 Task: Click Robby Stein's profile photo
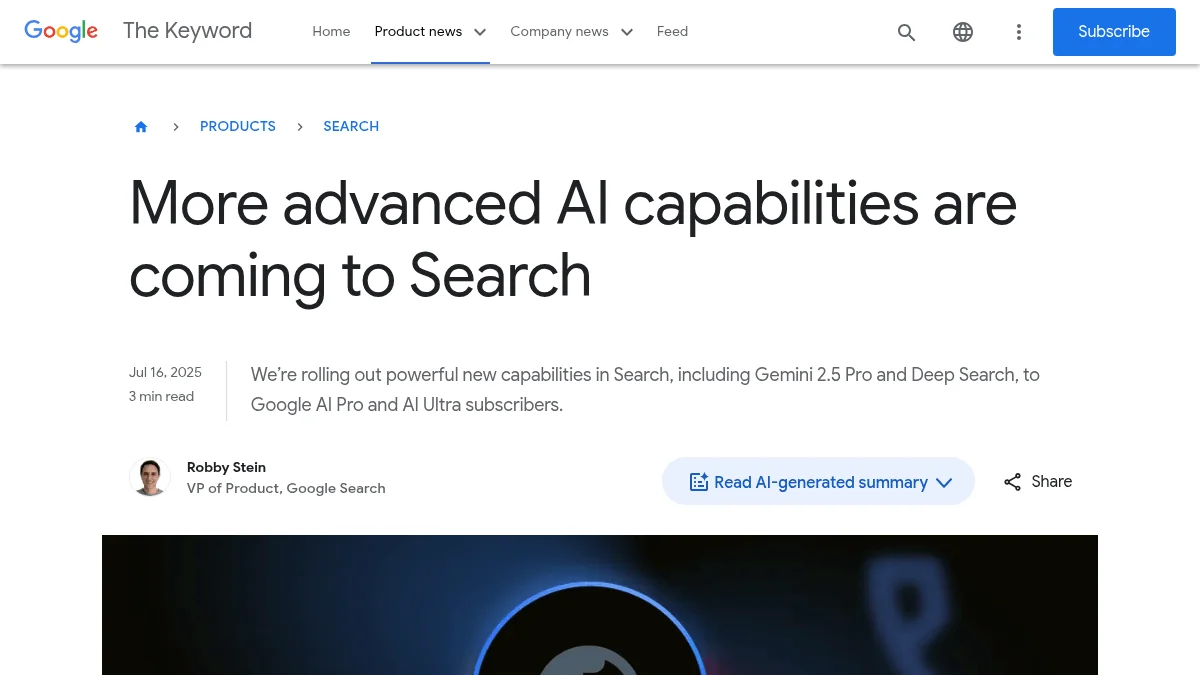150,476
